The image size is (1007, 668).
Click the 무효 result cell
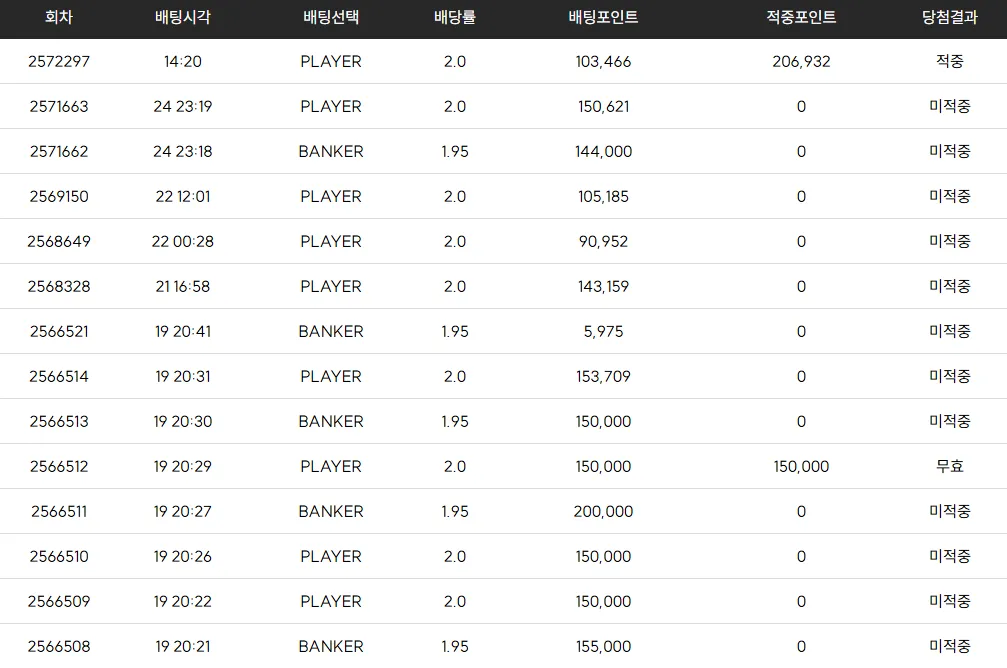[949, 466]
